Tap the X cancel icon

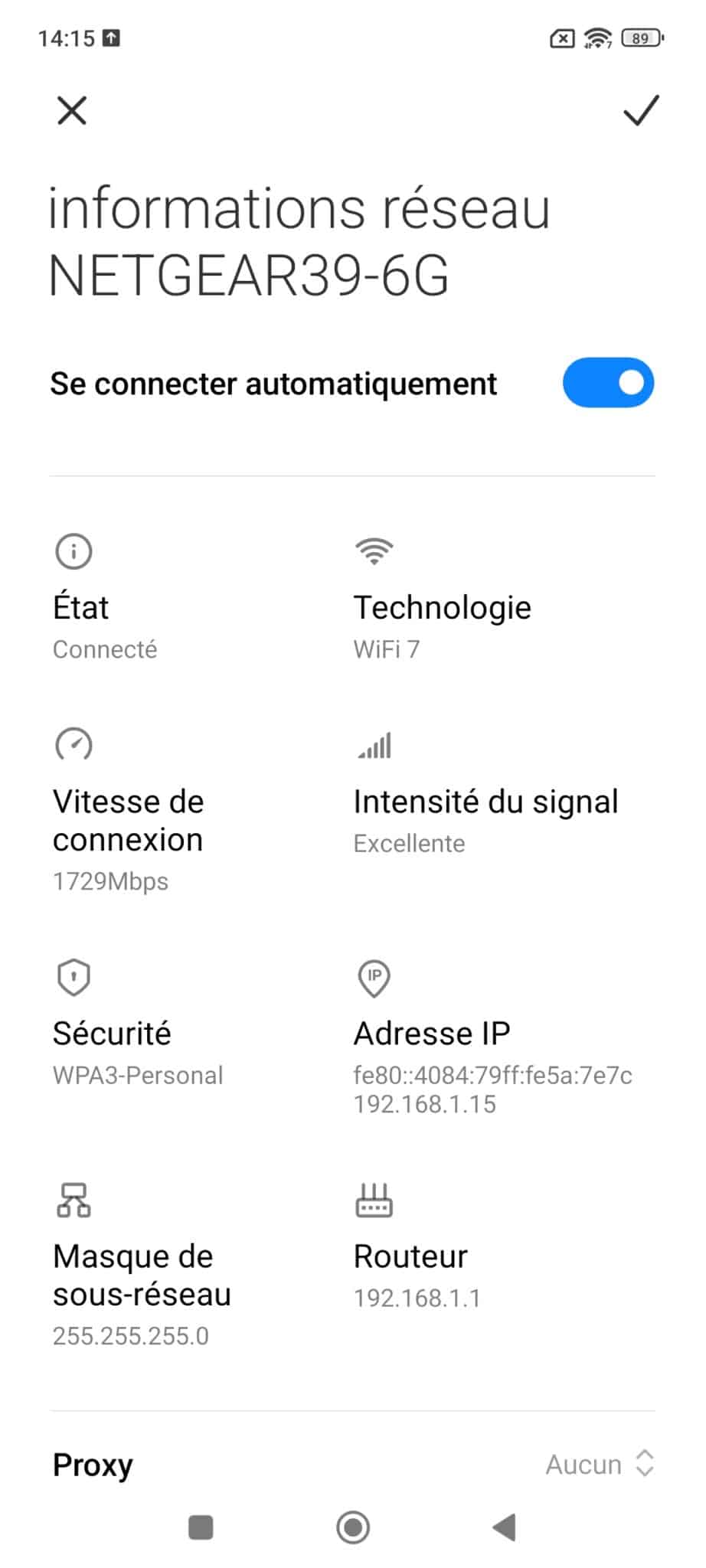72,110
